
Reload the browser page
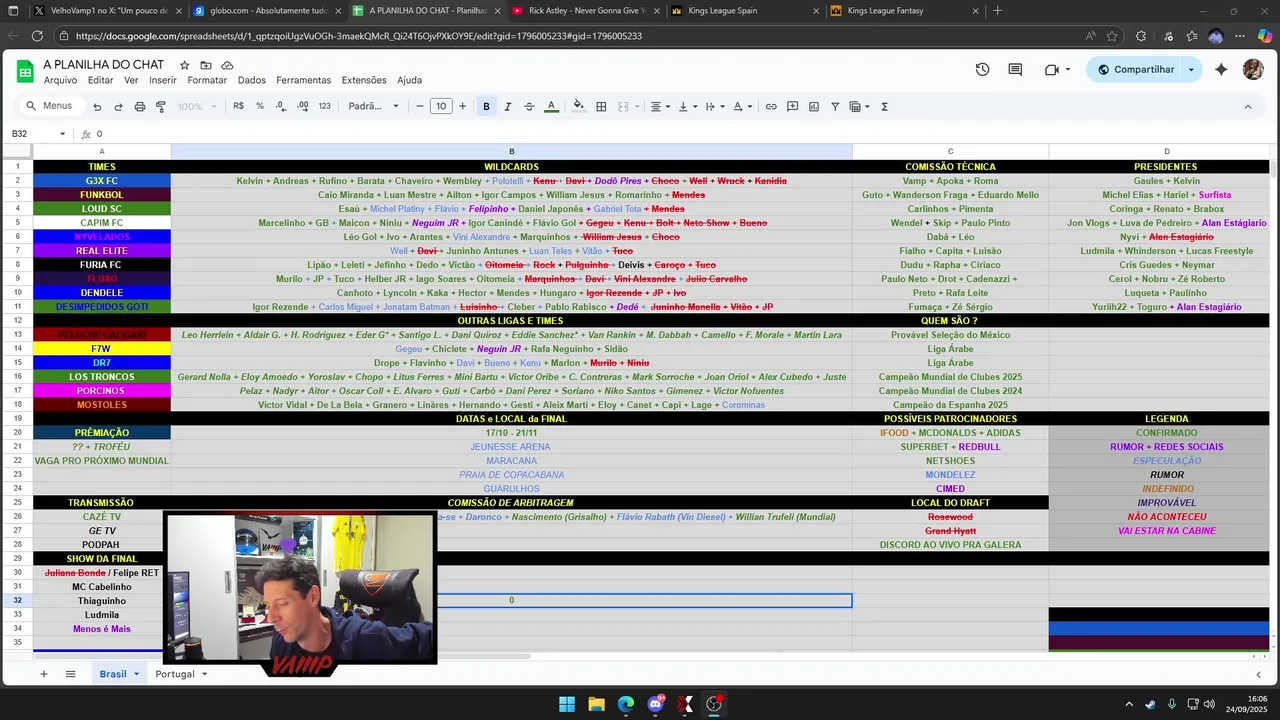(37, 36)
